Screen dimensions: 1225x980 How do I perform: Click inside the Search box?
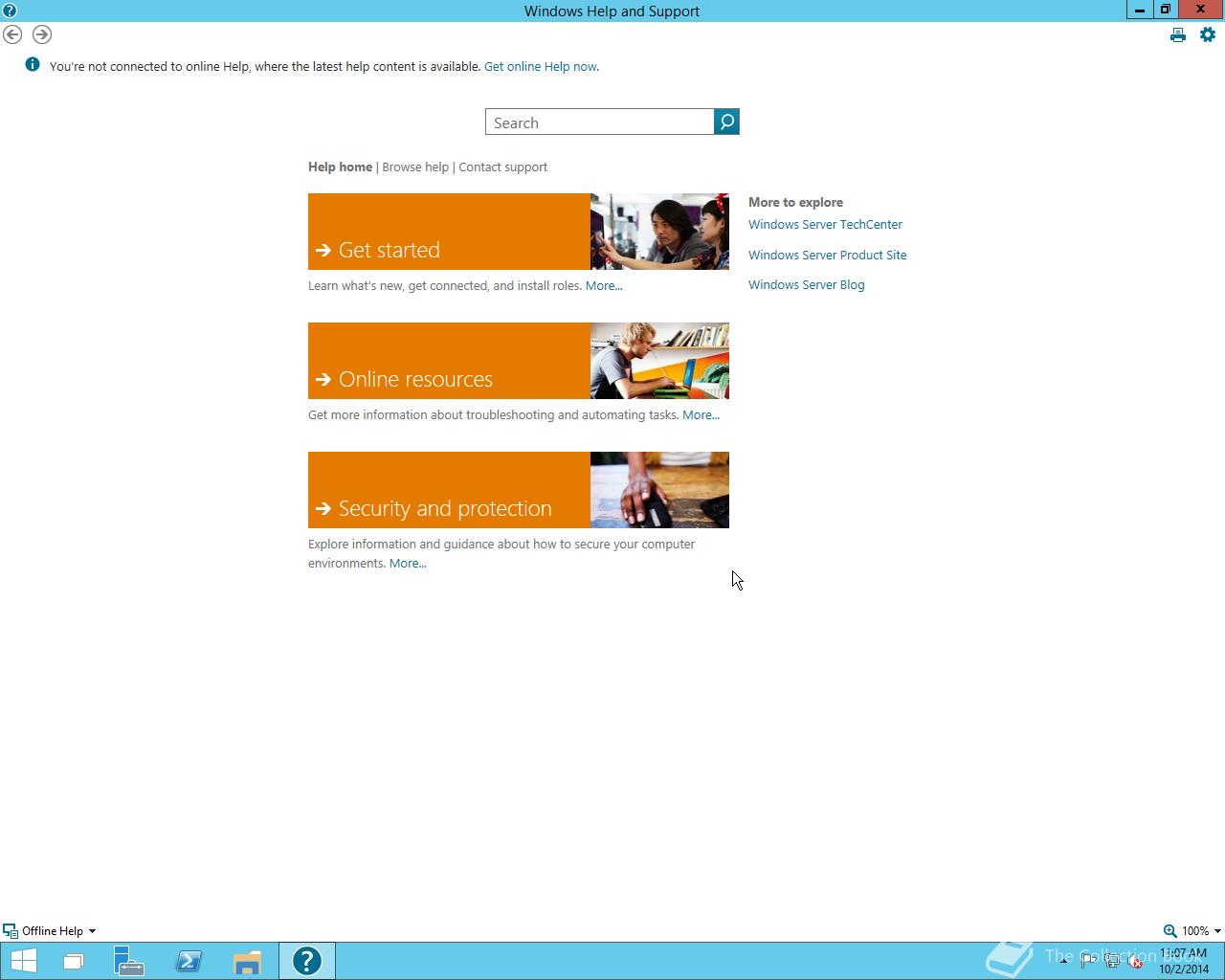point(600,122)
